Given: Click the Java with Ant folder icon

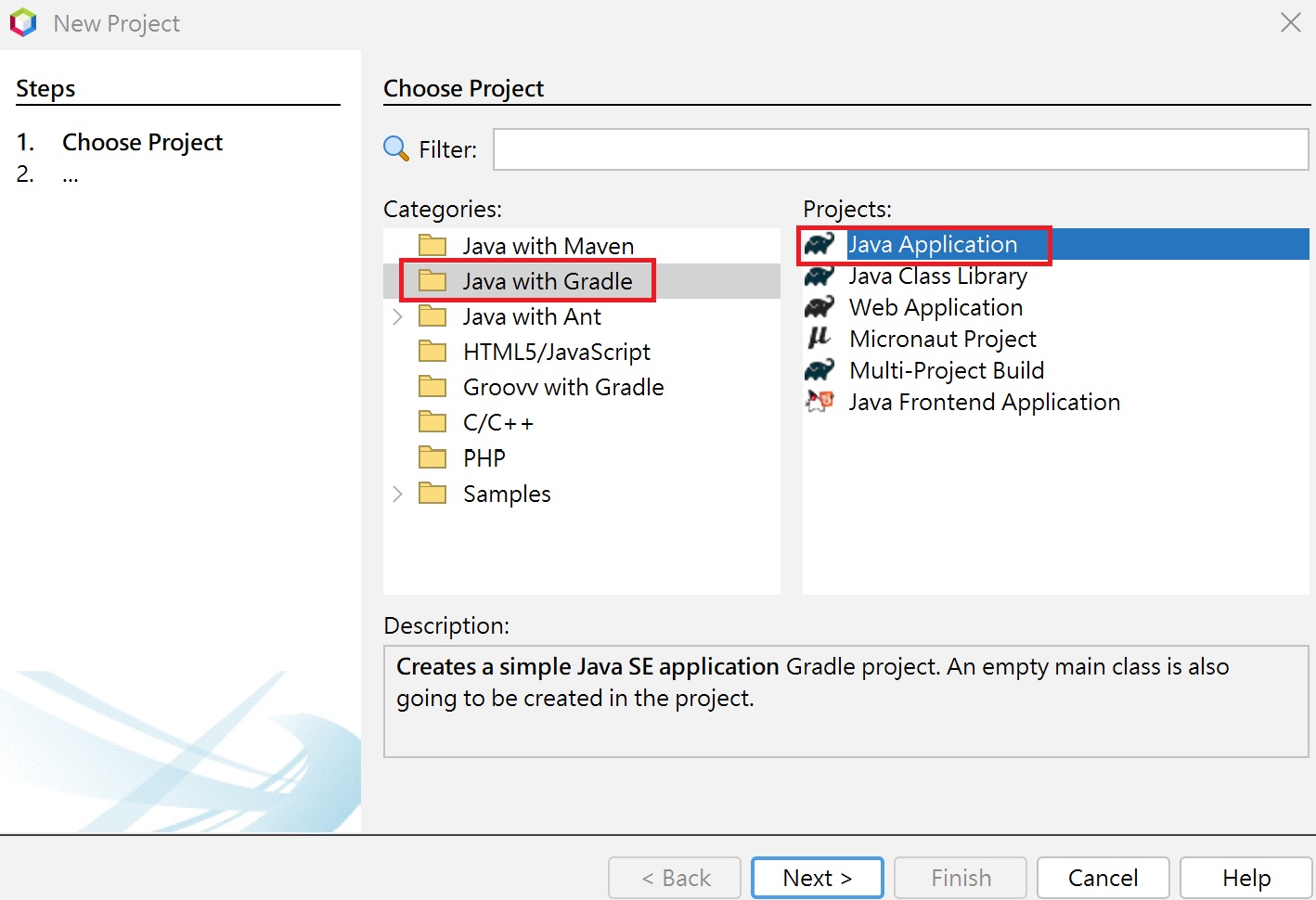Looking at the screenshot, I should tap(432, 315).
